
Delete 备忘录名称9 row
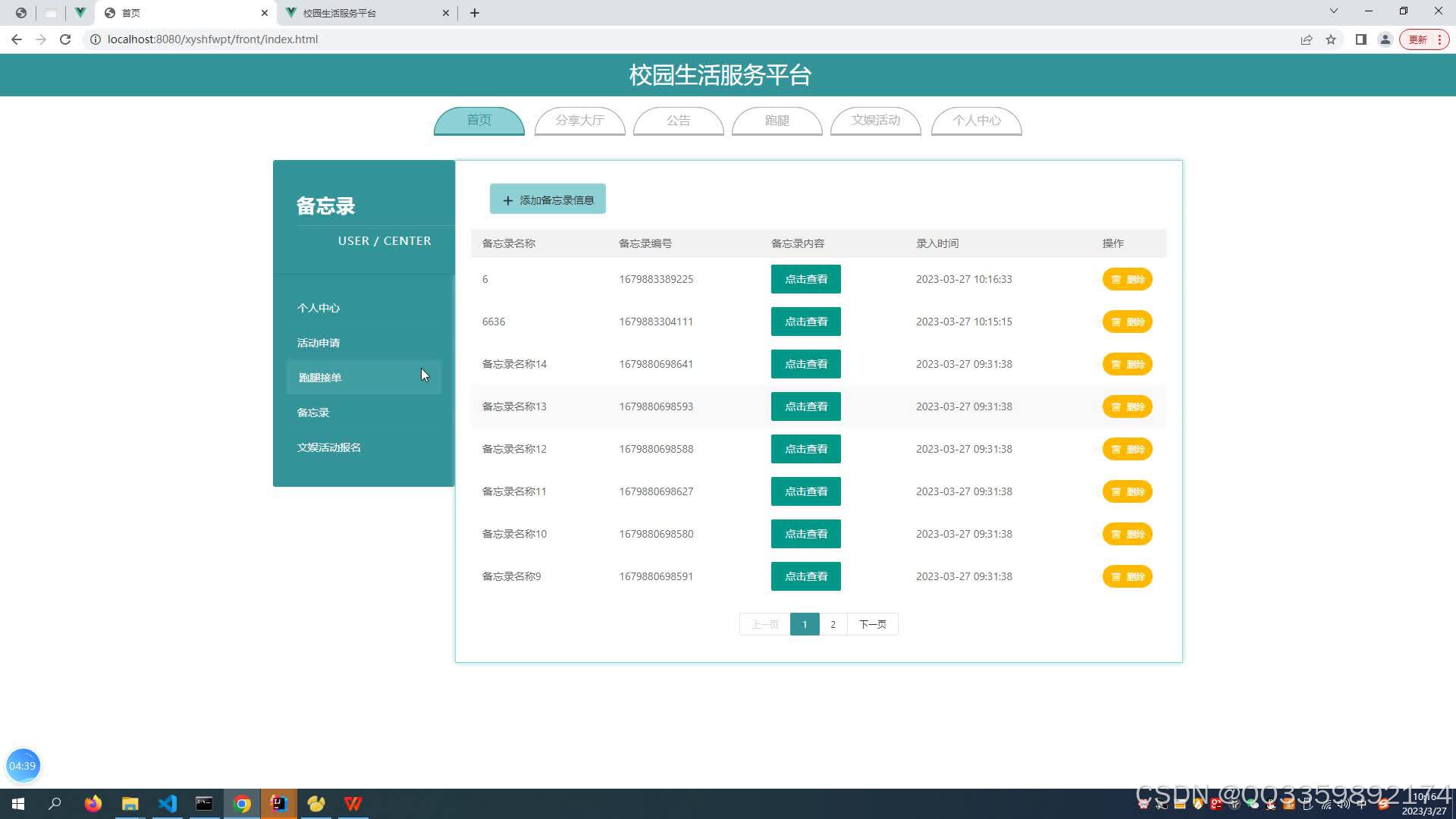[1128, 576]
